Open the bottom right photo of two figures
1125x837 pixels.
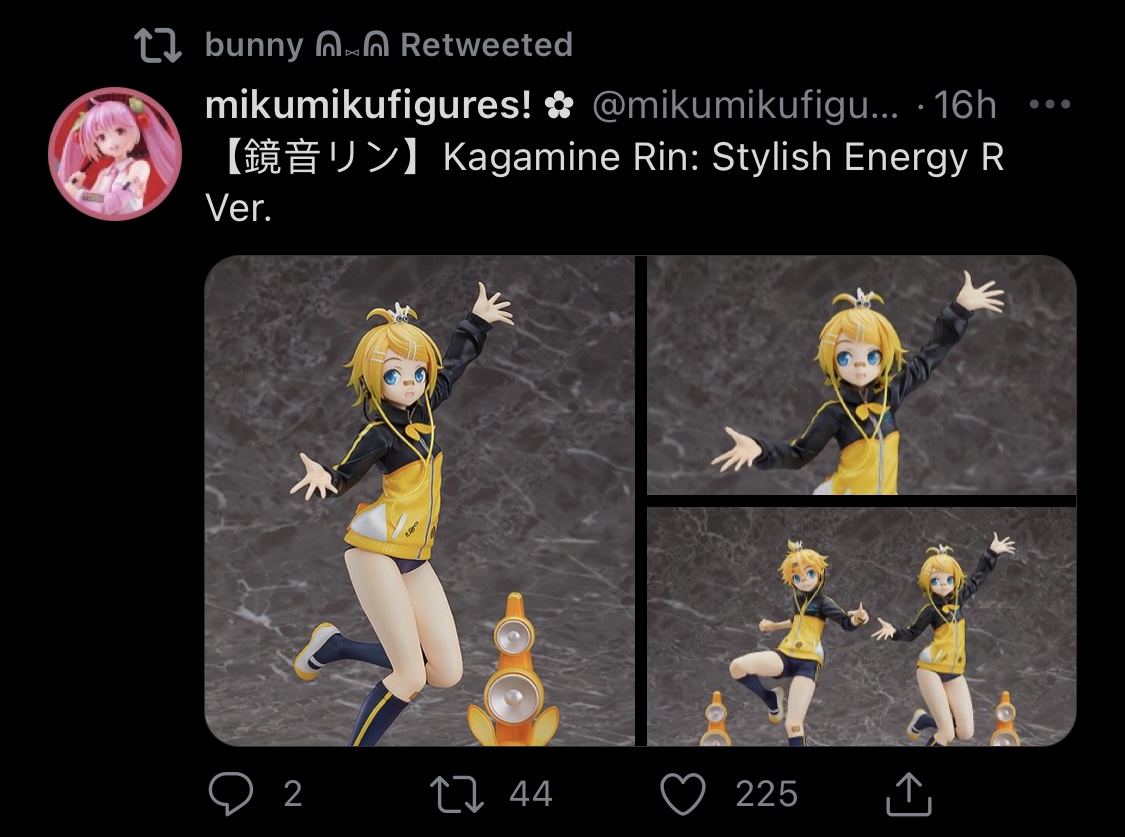861,627
